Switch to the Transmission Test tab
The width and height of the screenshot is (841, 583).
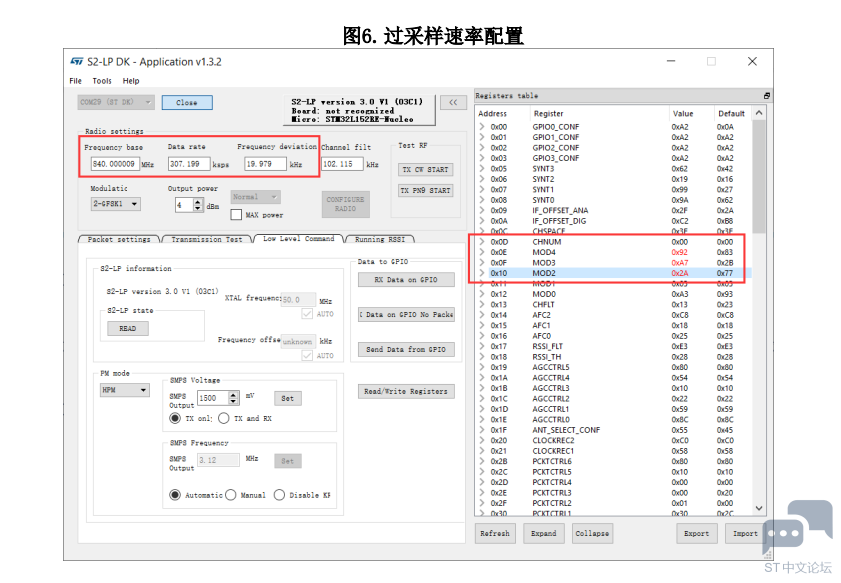tap(206, 239)
